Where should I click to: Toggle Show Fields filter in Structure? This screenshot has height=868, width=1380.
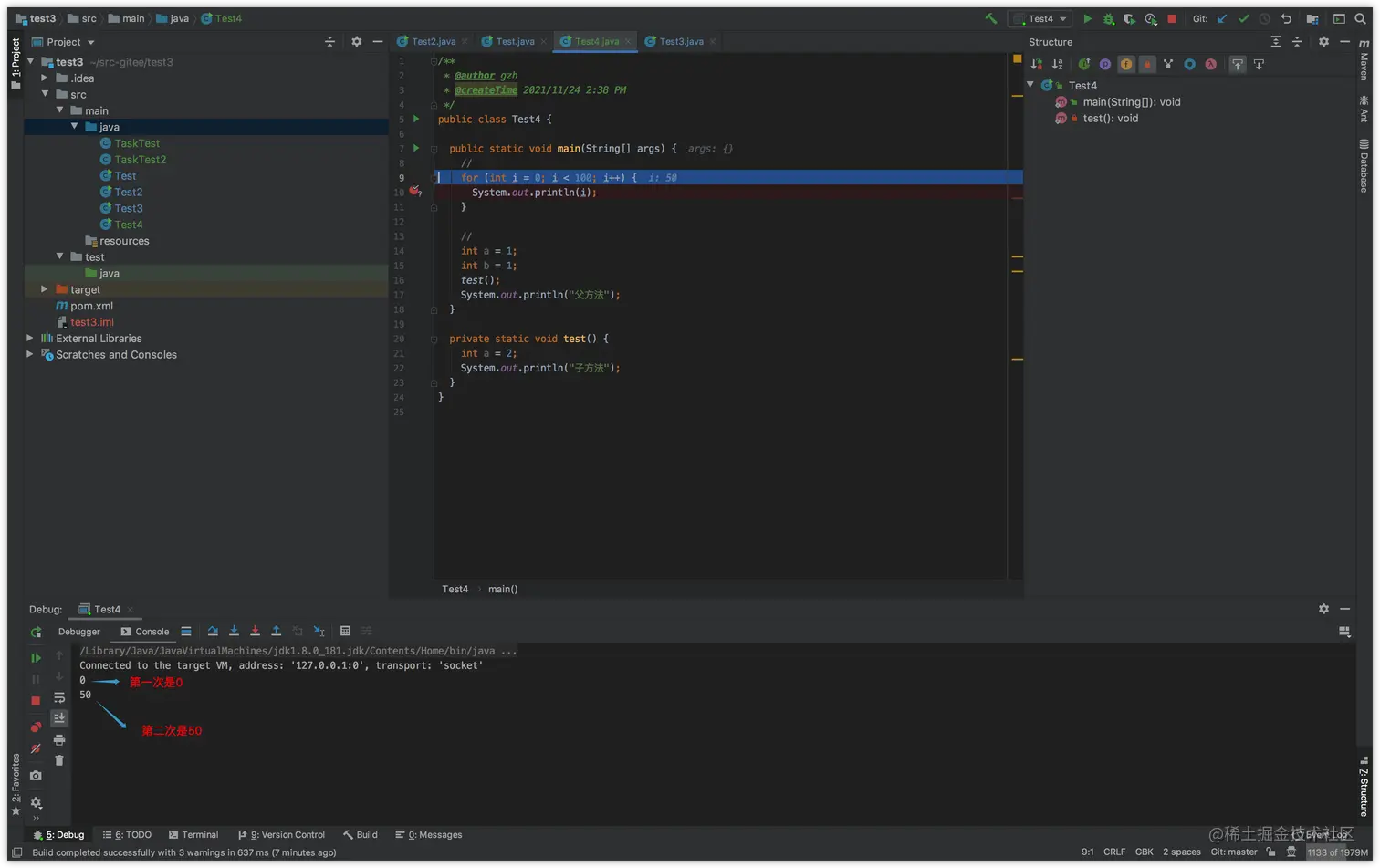point(1126,64)
